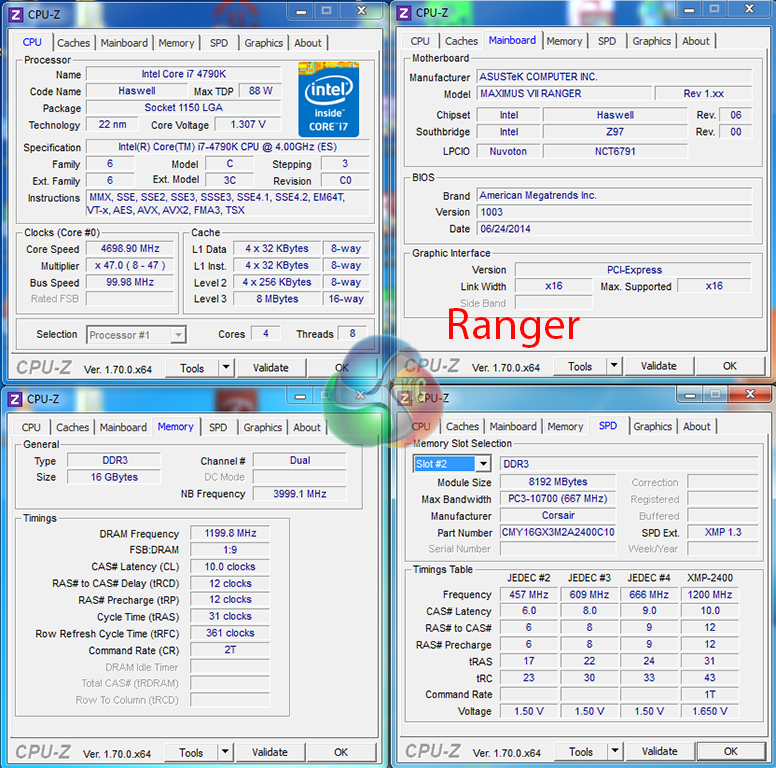Open the Processor #1 selection dropdown
776x768 pixels.
click(136, 335)
